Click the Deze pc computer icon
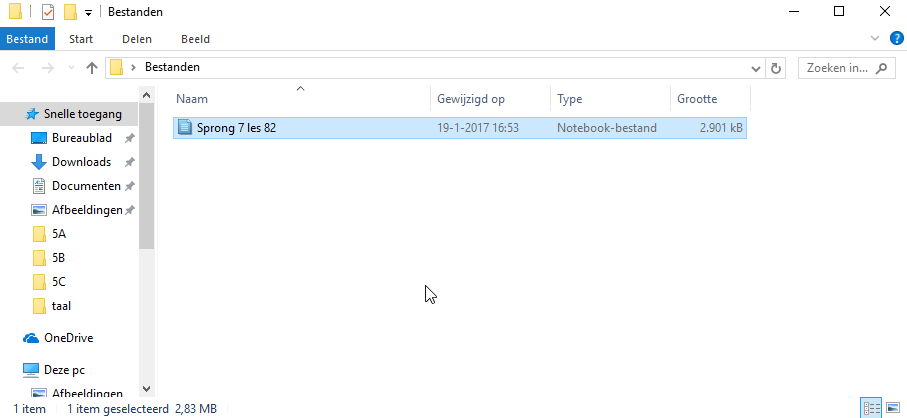The height and width of the screenshot is (418, 907). 31,369
